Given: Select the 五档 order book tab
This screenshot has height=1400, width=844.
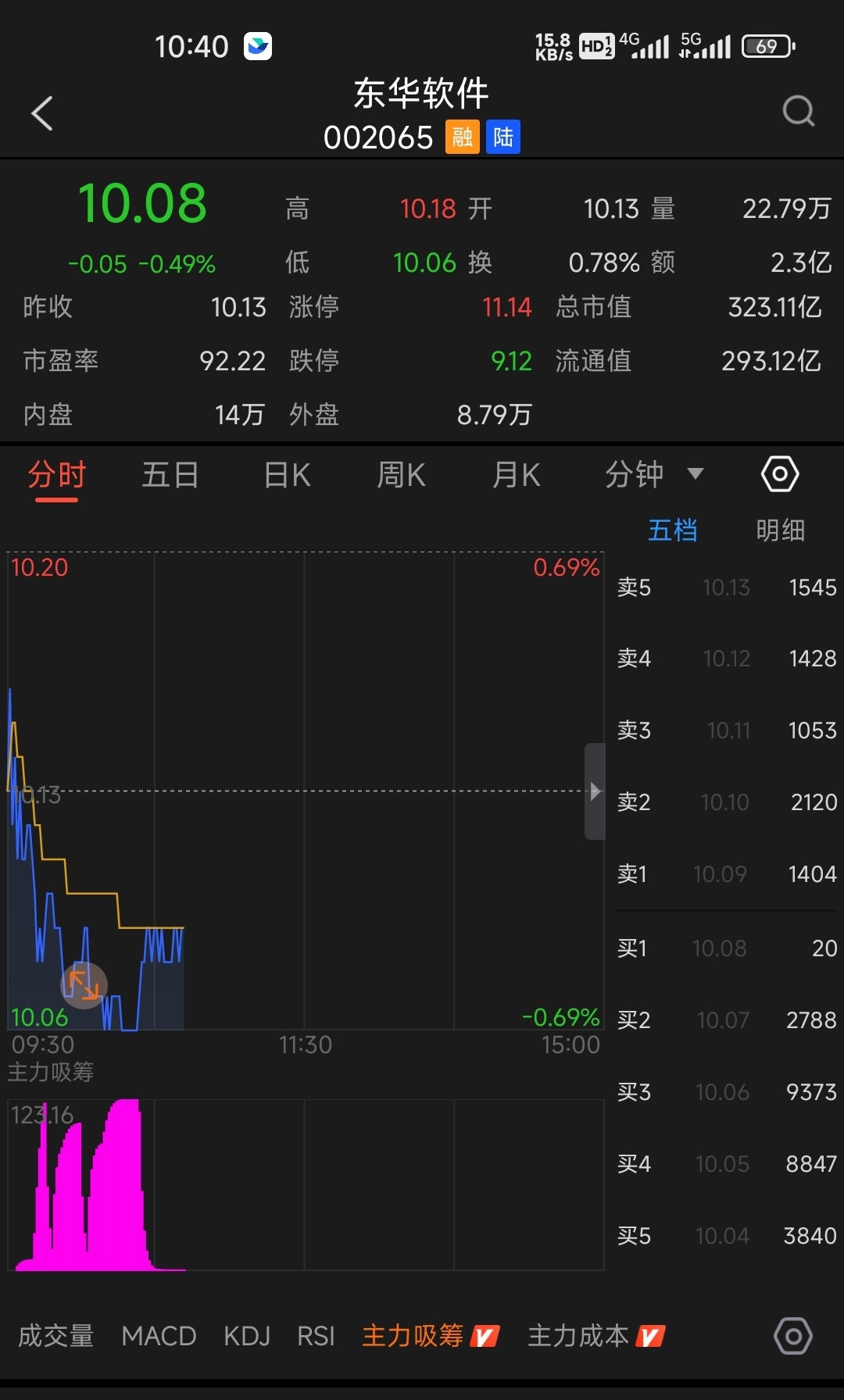Looking at the screenshot, I should click(x=673, y=530).
